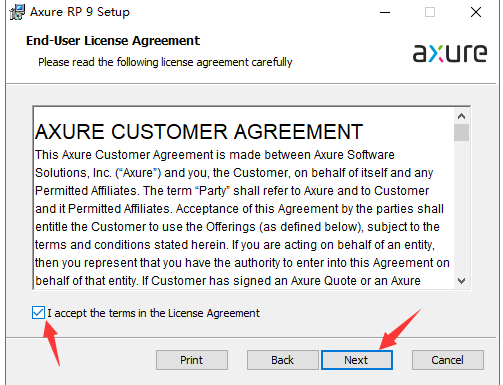Go Back to the previous setup step
Image resolution: width=503 pixels, height=385 pixels.
(x=283, y=360)
